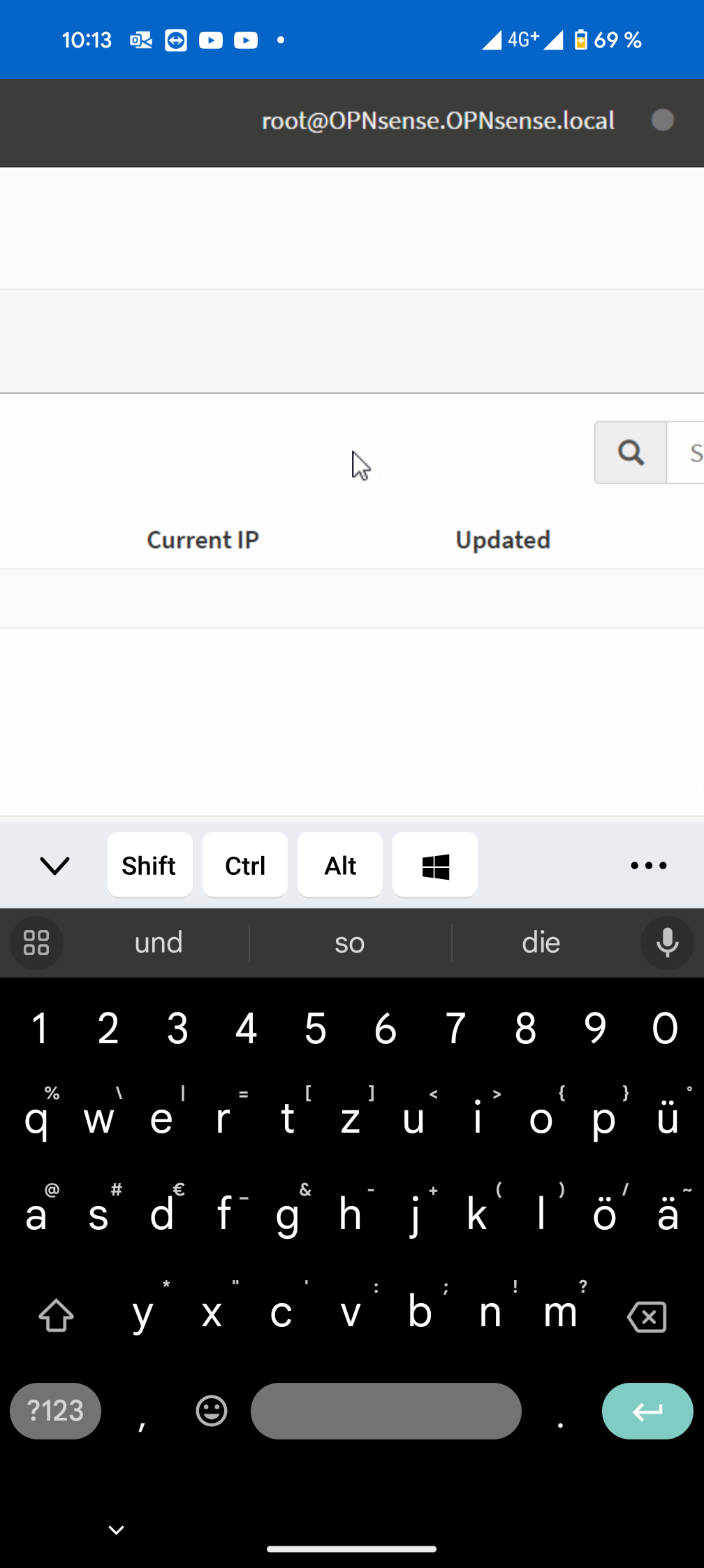This screenshot has width=704, height=1568.
Task: Toggle the Ctrl modifier key
Action: click(x=244, y=865)
